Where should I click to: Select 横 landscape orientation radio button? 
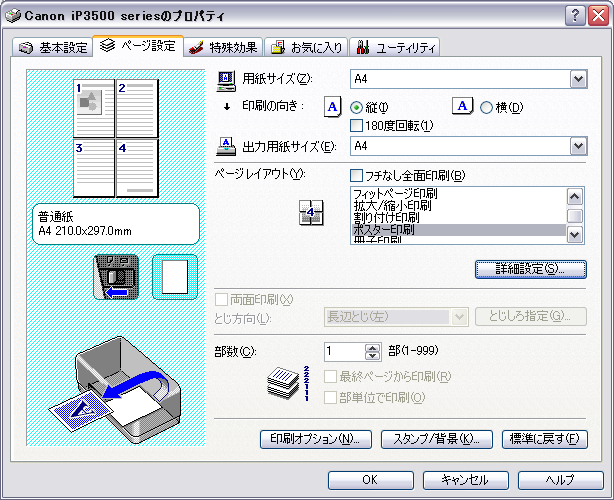pyautogui.click(x=486, y=108)
